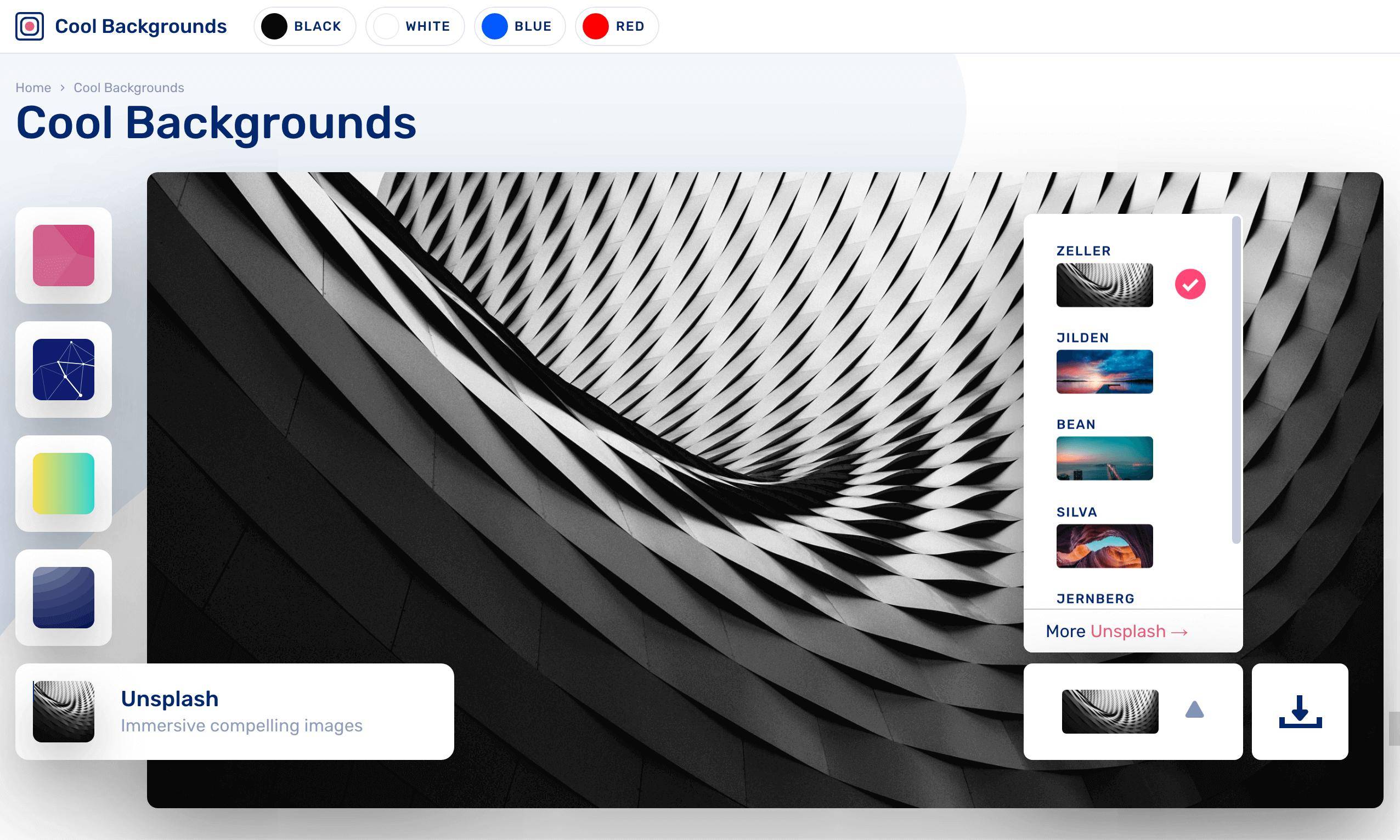Pick the Bean teal coast thumbnail
This screenshot has width=1400, height=840.
point(1104,458)
